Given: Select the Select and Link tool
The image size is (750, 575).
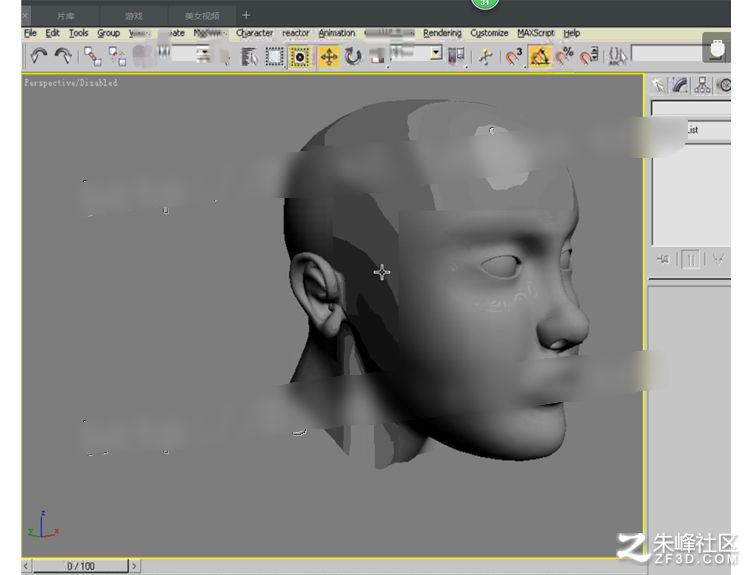Looking at the screenshot, I should pos(92,56).
